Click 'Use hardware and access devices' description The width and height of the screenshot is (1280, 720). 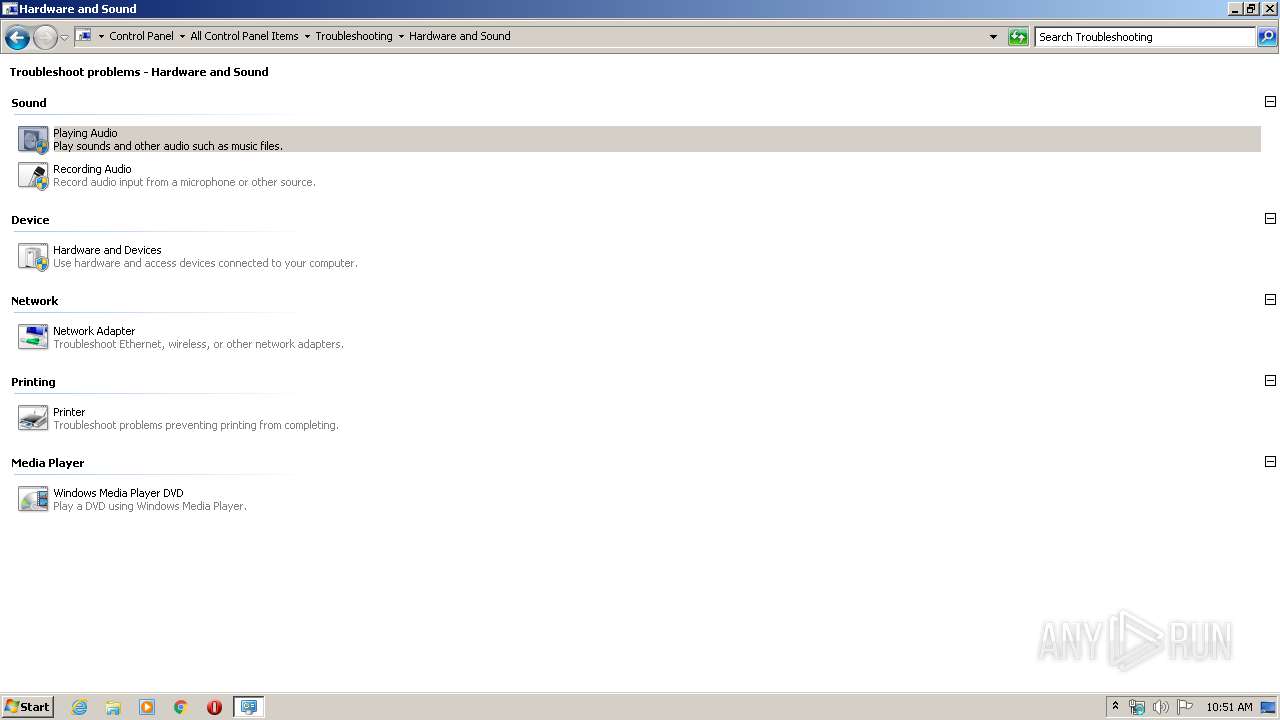205,263
